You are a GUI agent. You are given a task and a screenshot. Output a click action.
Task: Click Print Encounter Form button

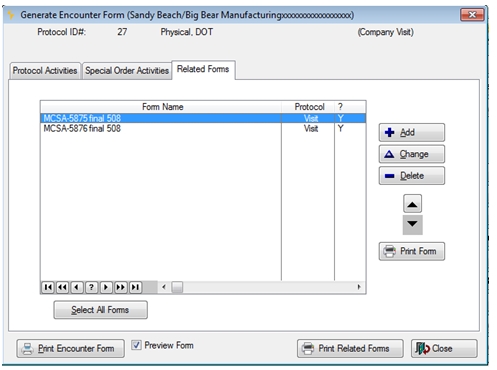pos(70,349)
